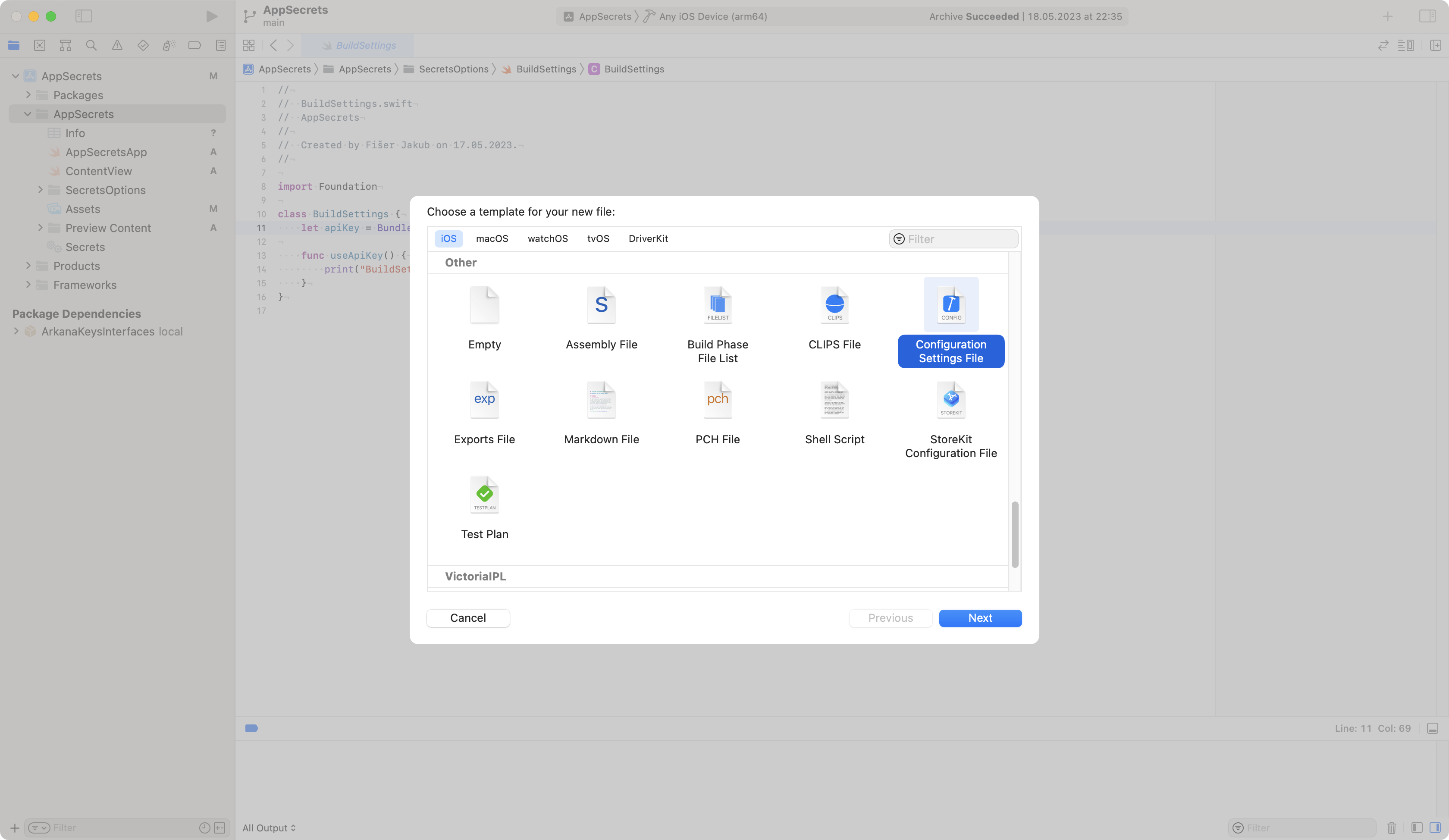The image size is (1449, 840).
Task: Choose the Exports File template
Action: pyautogui.click(x=484, y=413)
